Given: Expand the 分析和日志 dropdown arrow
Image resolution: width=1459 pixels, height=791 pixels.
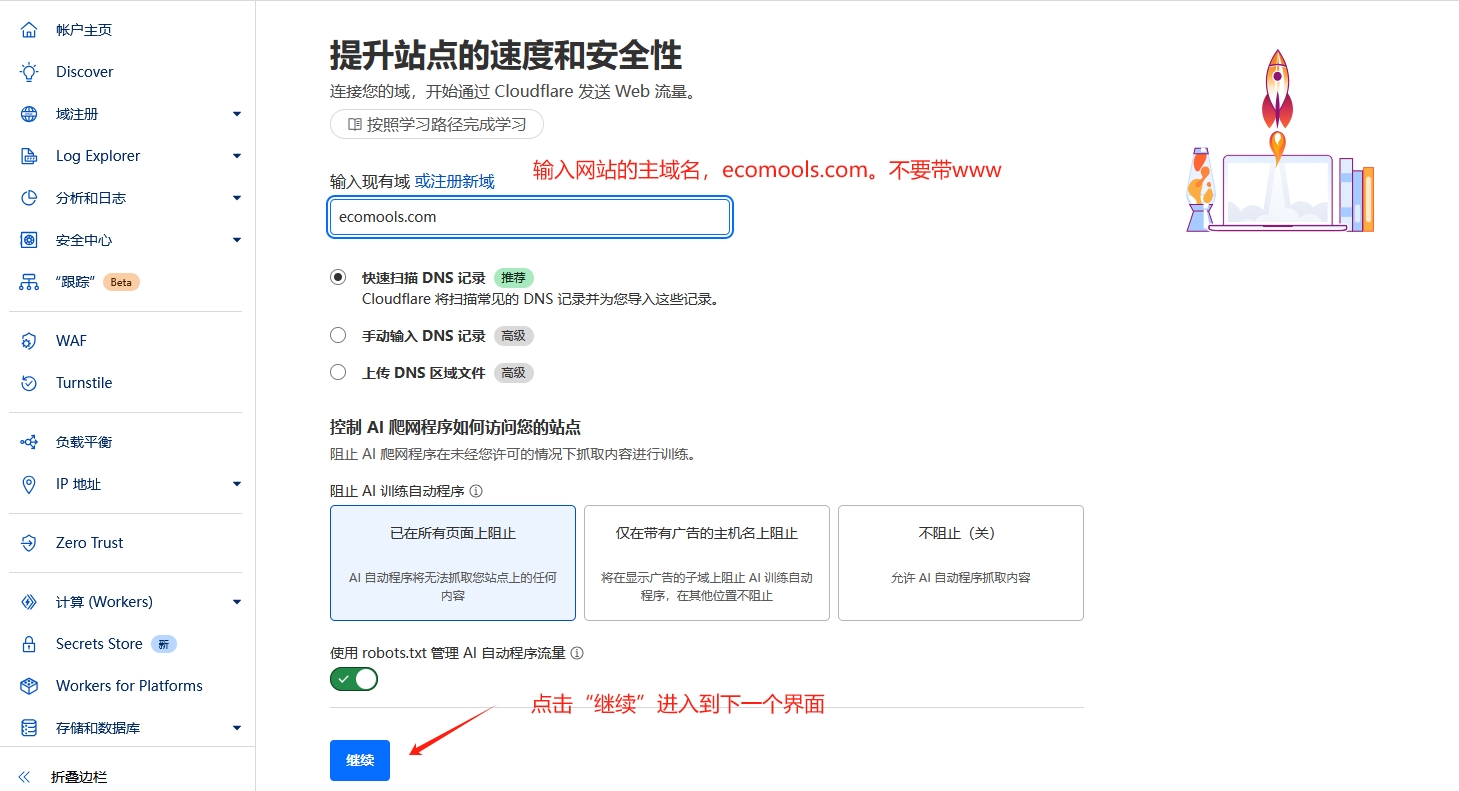Looking at the screenshot, I should point(237,198).
